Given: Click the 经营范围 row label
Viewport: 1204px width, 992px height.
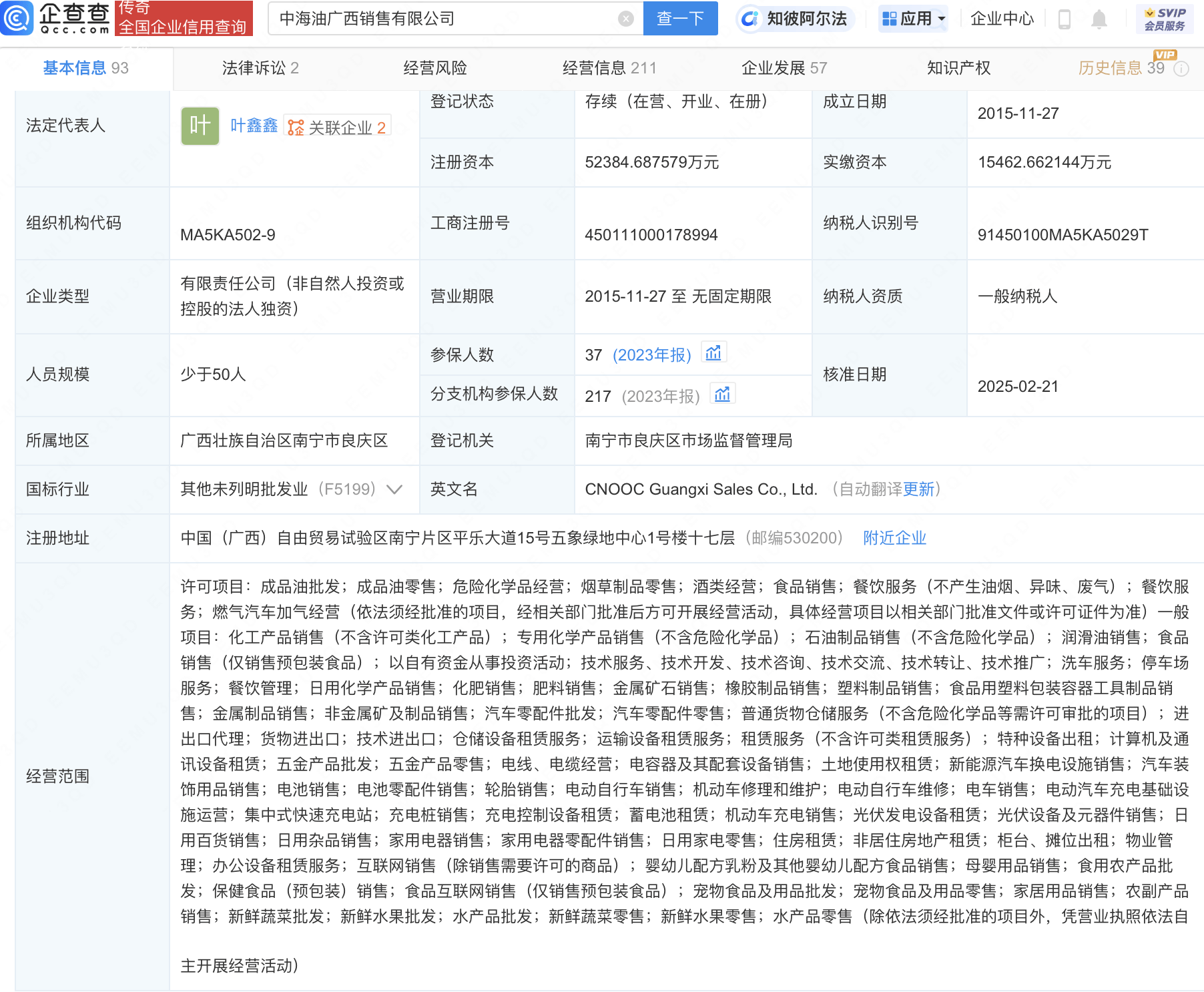Looking at the screenshot, I should point(57,776).
